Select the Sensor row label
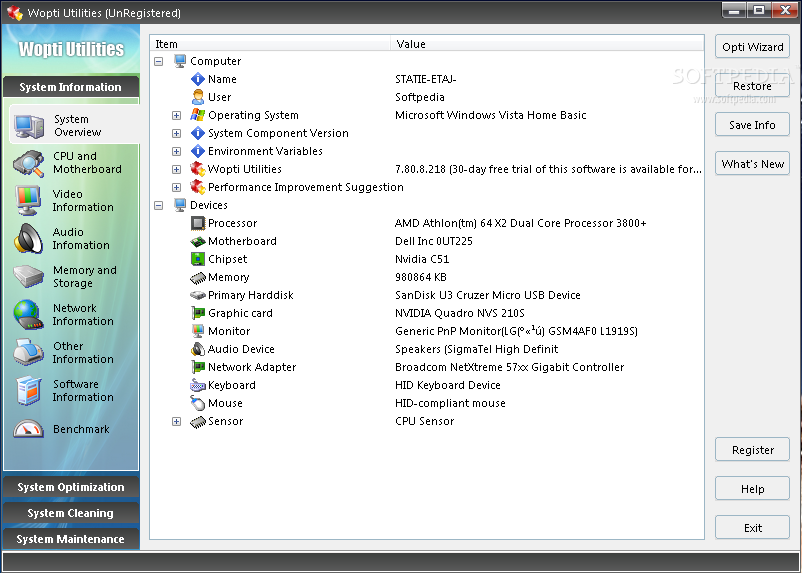Image resolution: width=802 pixels, height=573 pixels. 226,421
